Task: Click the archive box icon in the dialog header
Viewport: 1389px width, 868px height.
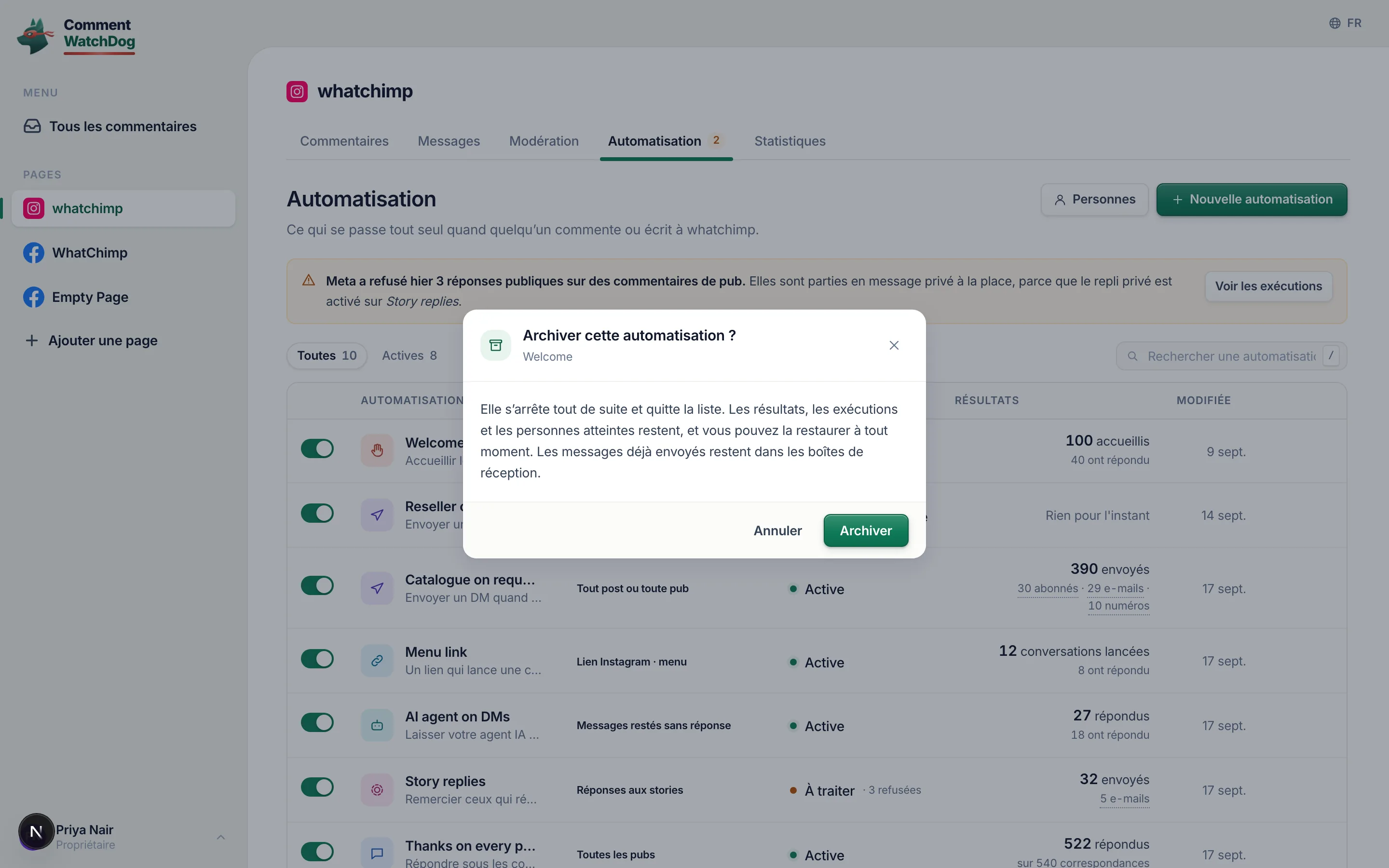Action: click(x=495, y=345)
